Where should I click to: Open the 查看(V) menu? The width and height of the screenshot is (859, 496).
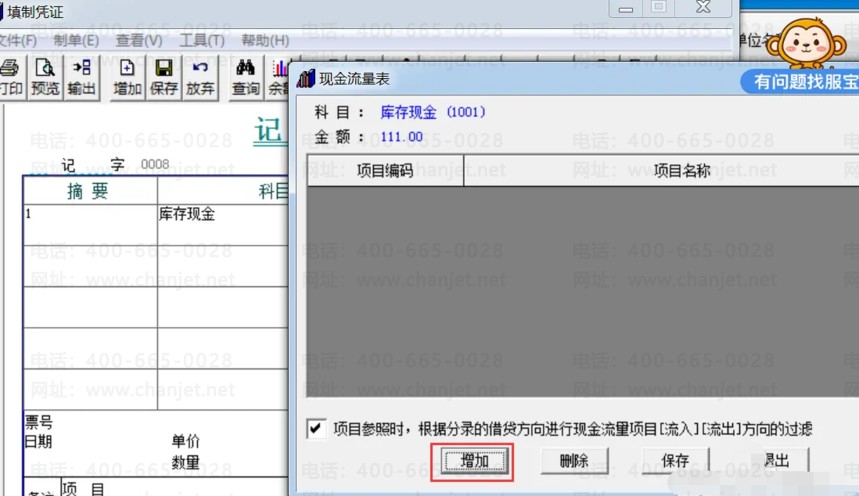(x=139, y=41)
